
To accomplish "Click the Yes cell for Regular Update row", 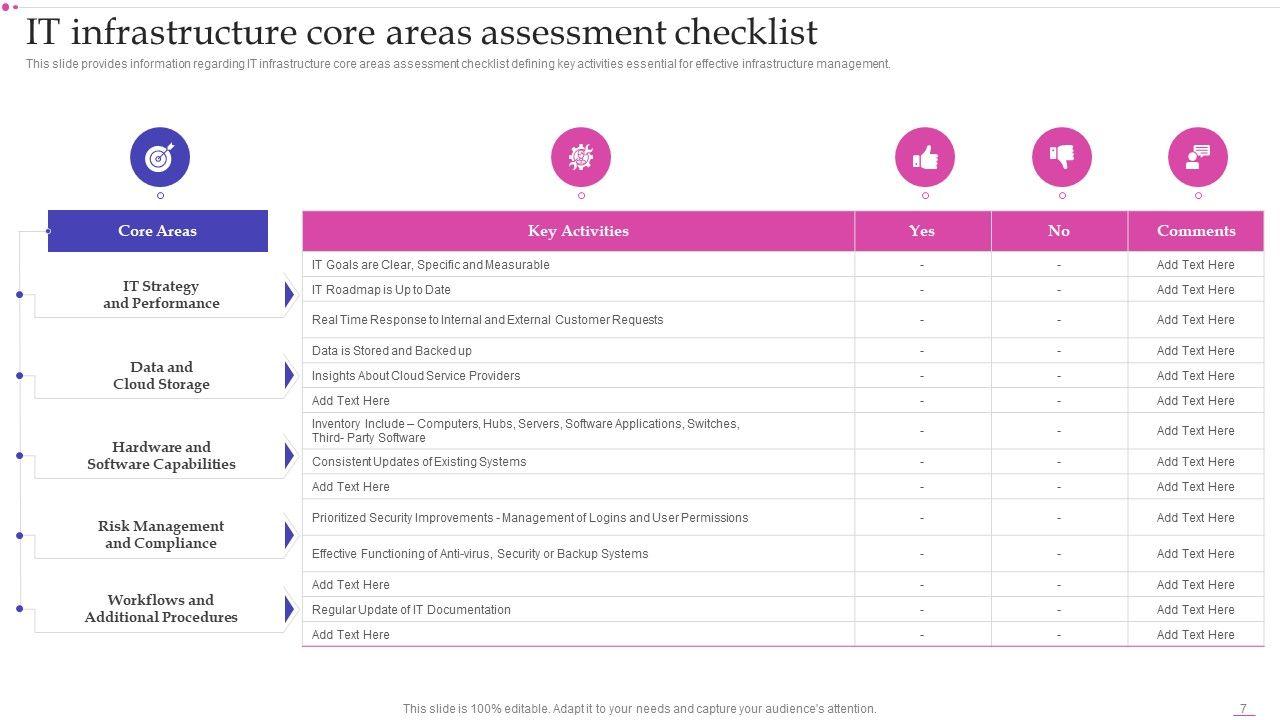I will pos(922,610).
